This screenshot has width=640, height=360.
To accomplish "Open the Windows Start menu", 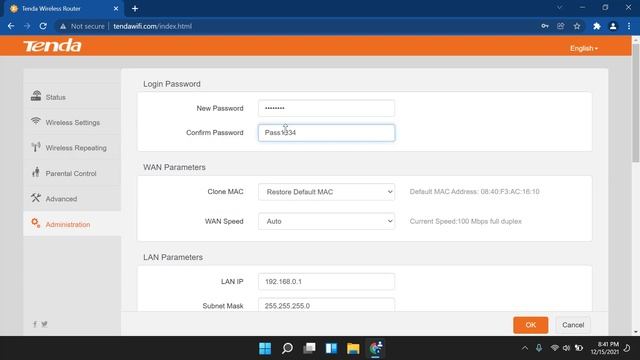I will tap(265, 348).
